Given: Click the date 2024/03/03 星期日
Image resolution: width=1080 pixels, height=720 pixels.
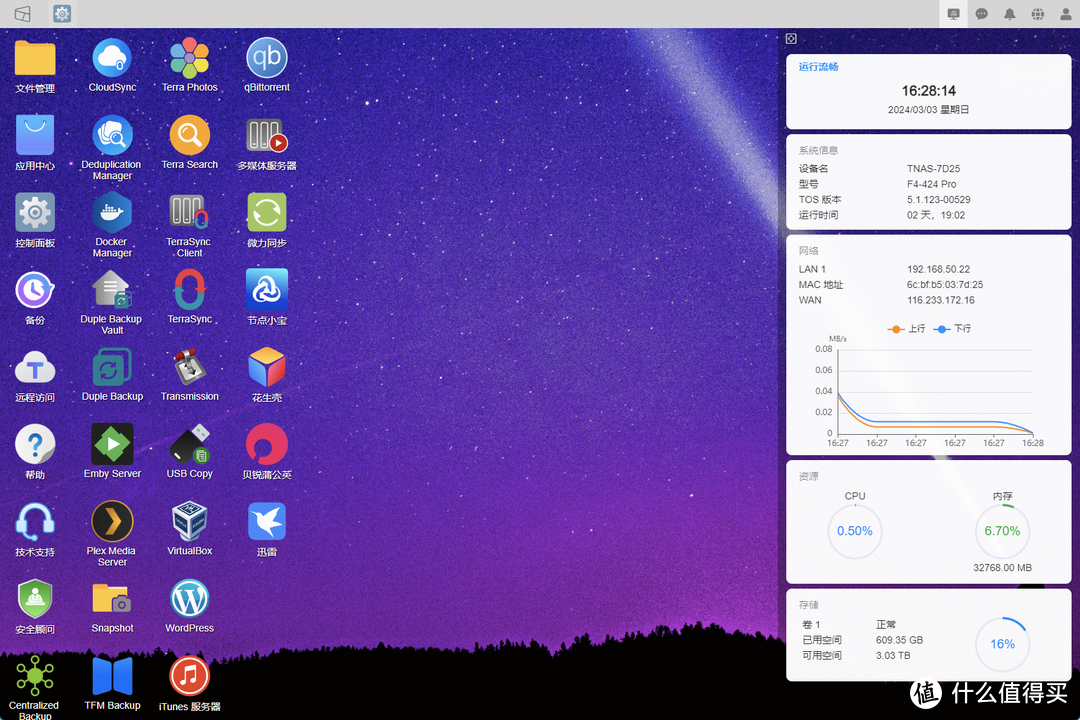Looking at the screenshot, I should coord(928,110).
